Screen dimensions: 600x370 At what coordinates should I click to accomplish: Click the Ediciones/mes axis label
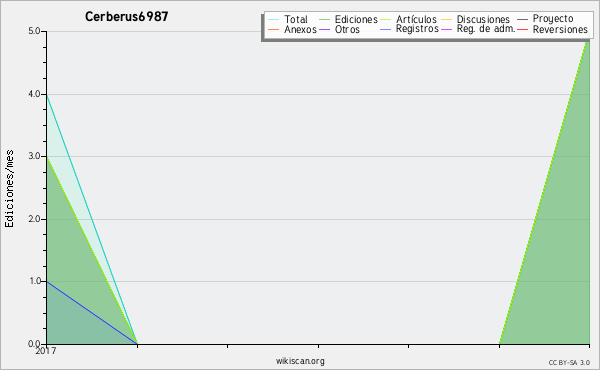point(9,189)
